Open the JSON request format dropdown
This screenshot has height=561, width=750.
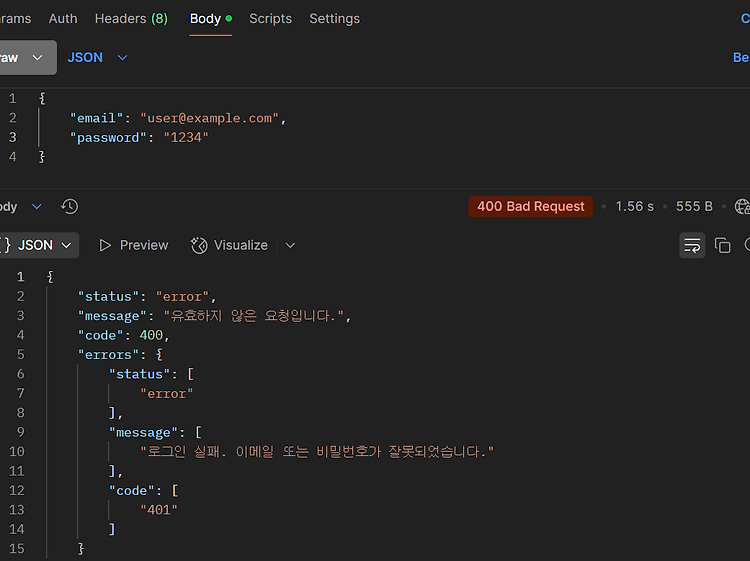pyautogui.click(x=97, y=57)
